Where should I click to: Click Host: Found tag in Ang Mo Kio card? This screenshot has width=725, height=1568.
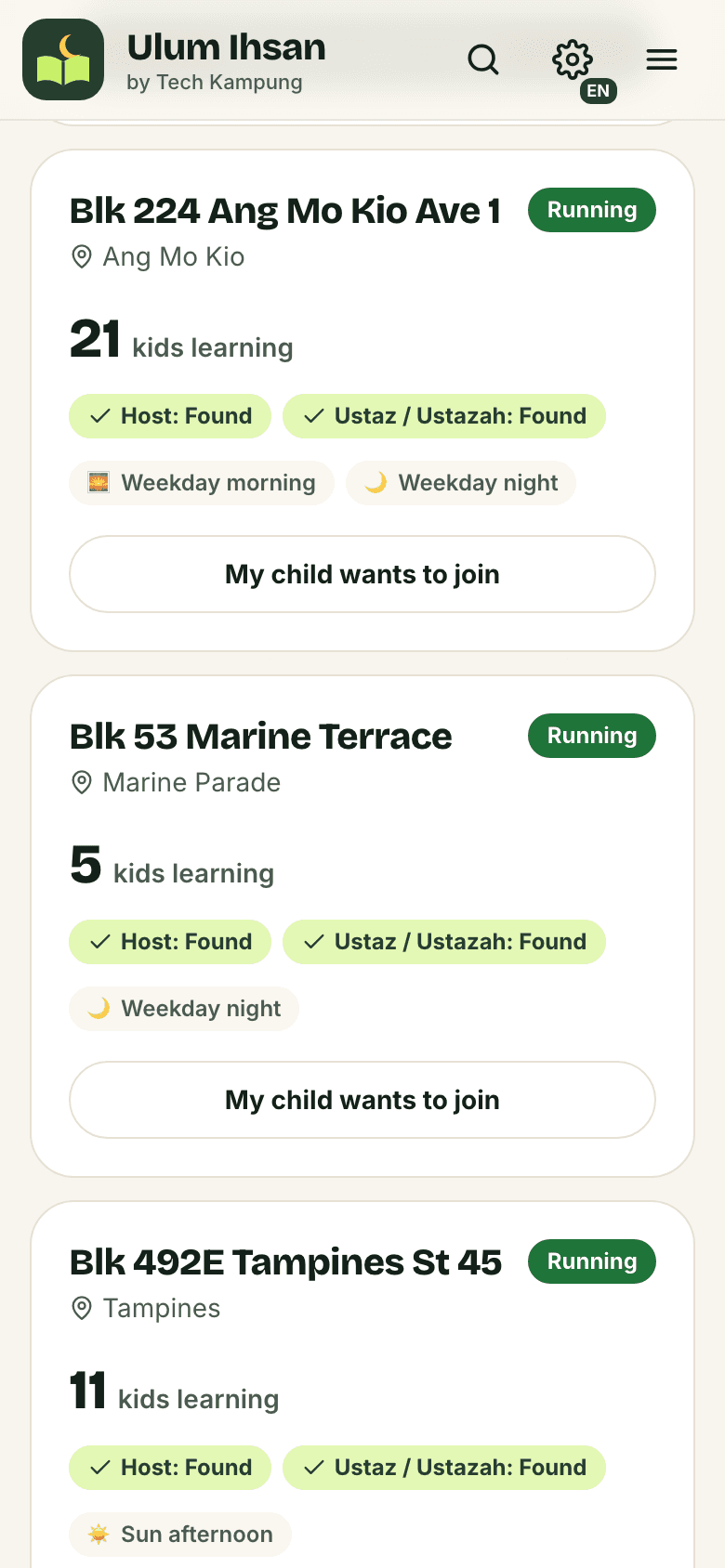(x=170, y=416)
